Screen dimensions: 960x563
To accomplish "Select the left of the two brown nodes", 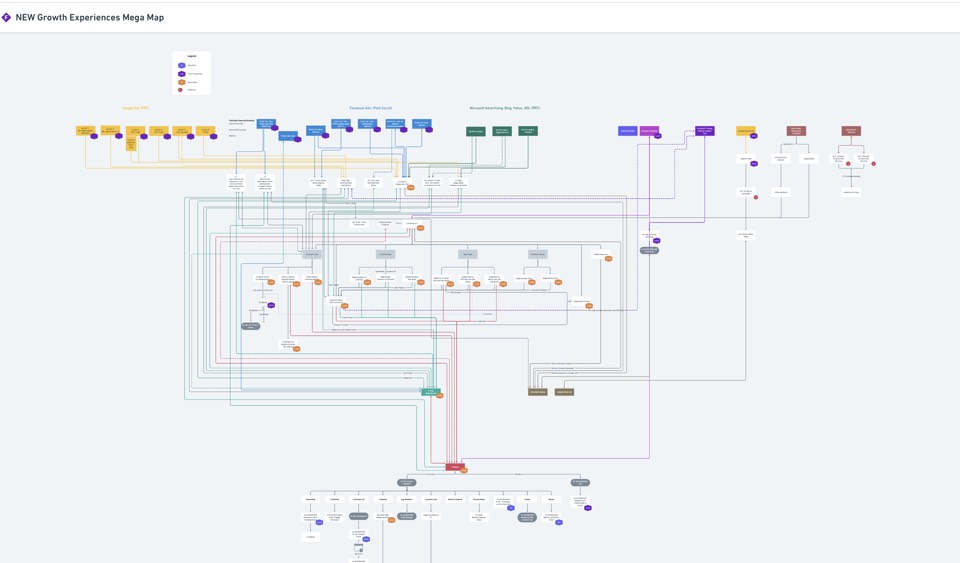I will click(x=538, y=392).
